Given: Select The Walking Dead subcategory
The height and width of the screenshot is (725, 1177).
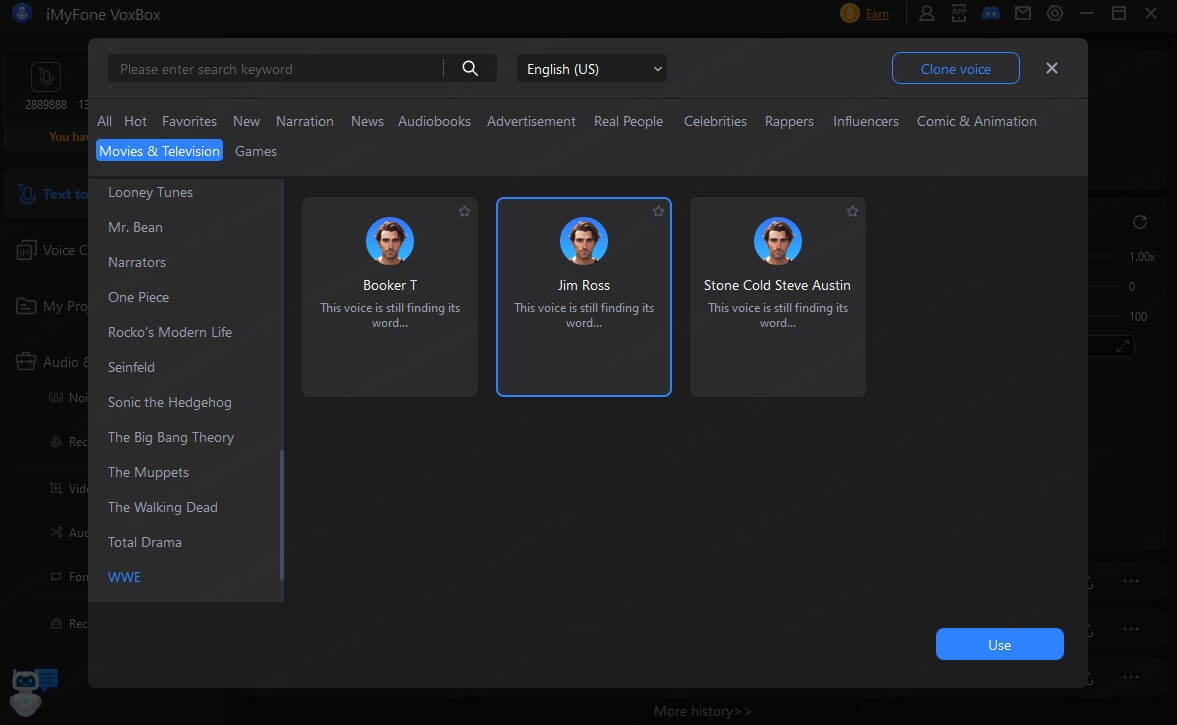Looking at the screenshot, I should [163, 507].
